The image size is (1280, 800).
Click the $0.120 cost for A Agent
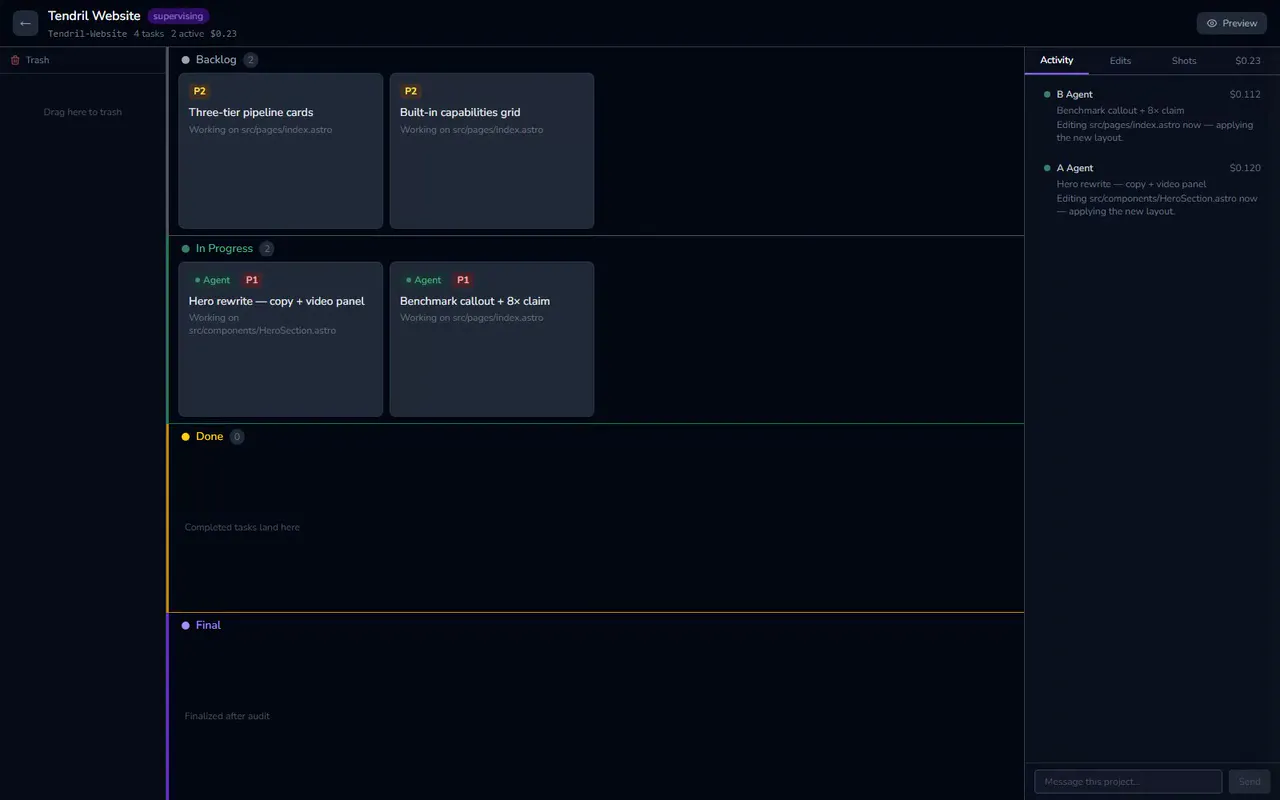pyautogui.click(x=1245, y=168)
